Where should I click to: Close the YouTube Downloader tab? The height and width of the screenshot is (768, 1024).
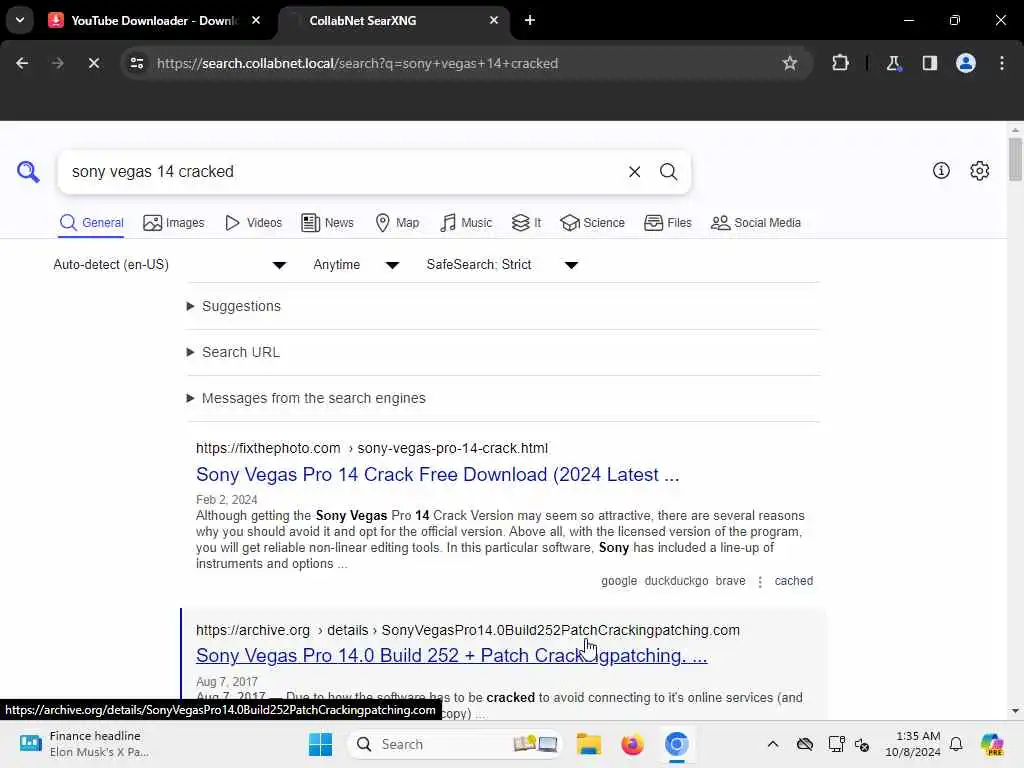[x=256, y=20]
